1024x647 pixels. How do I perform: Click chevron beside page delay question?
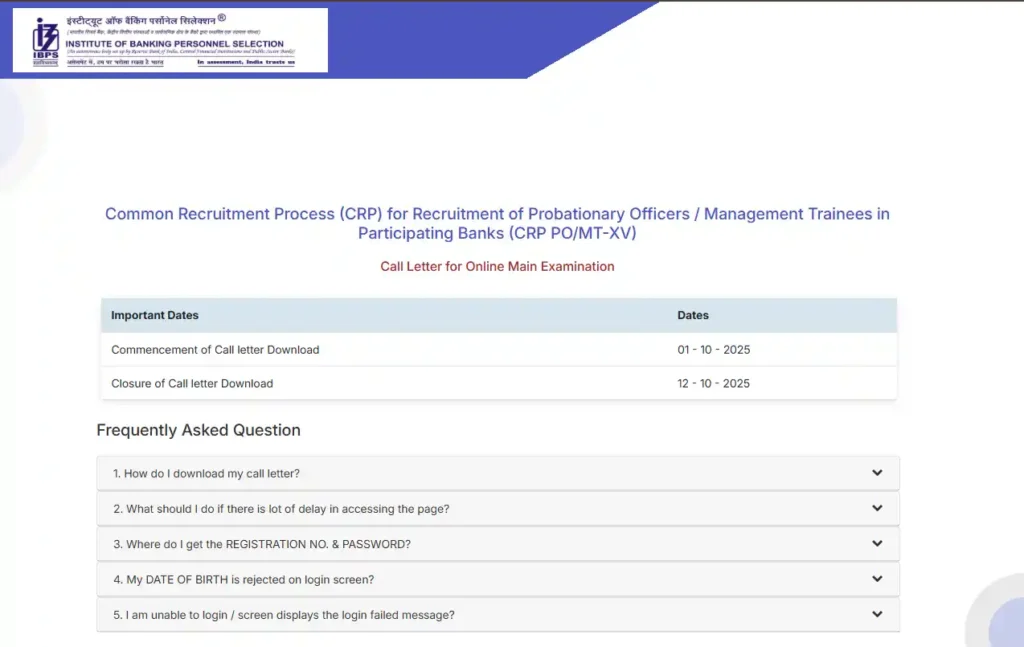coord(876,508)
